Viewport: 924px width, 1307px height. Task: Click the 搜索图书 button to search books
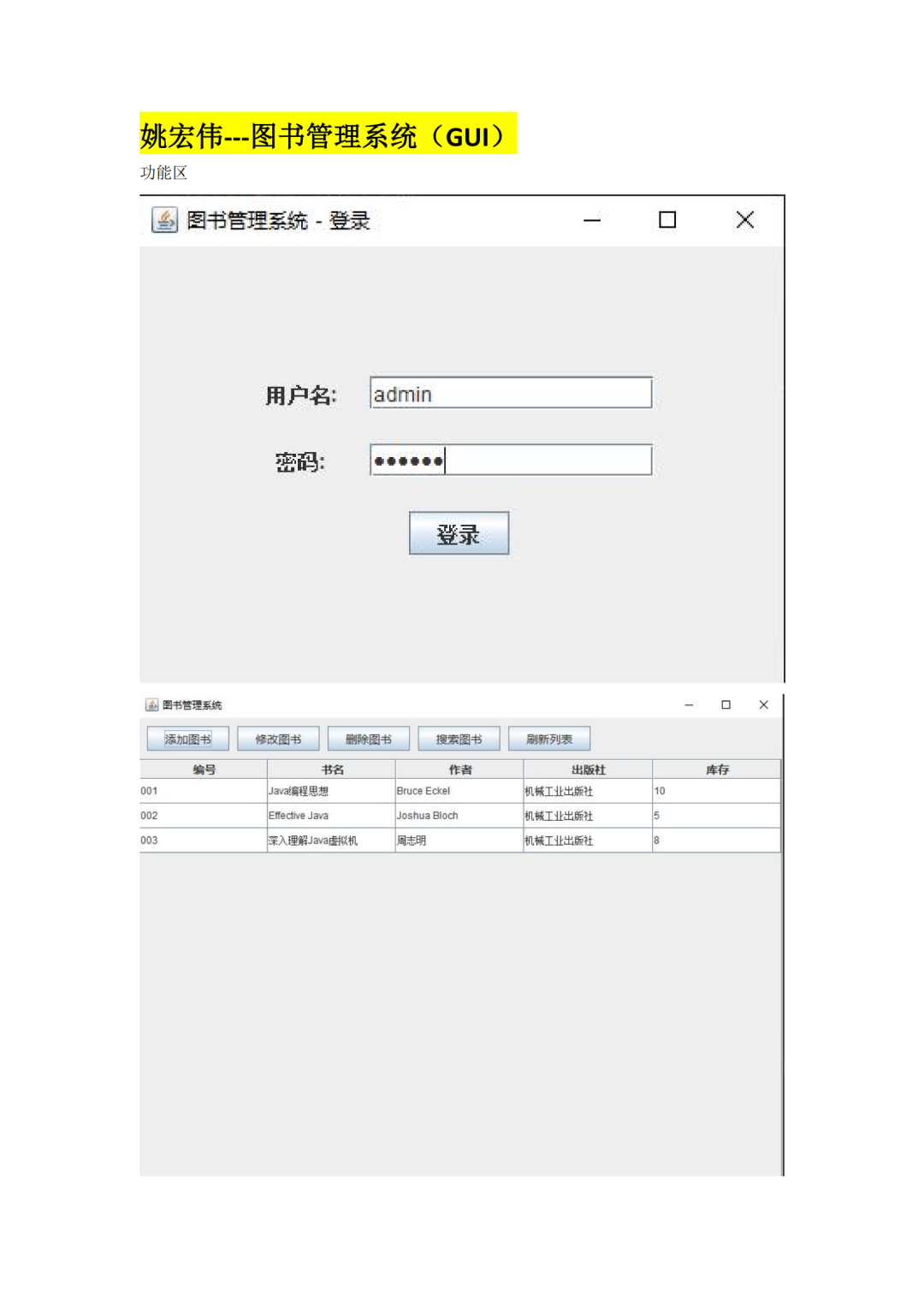(x=459, y=738)
